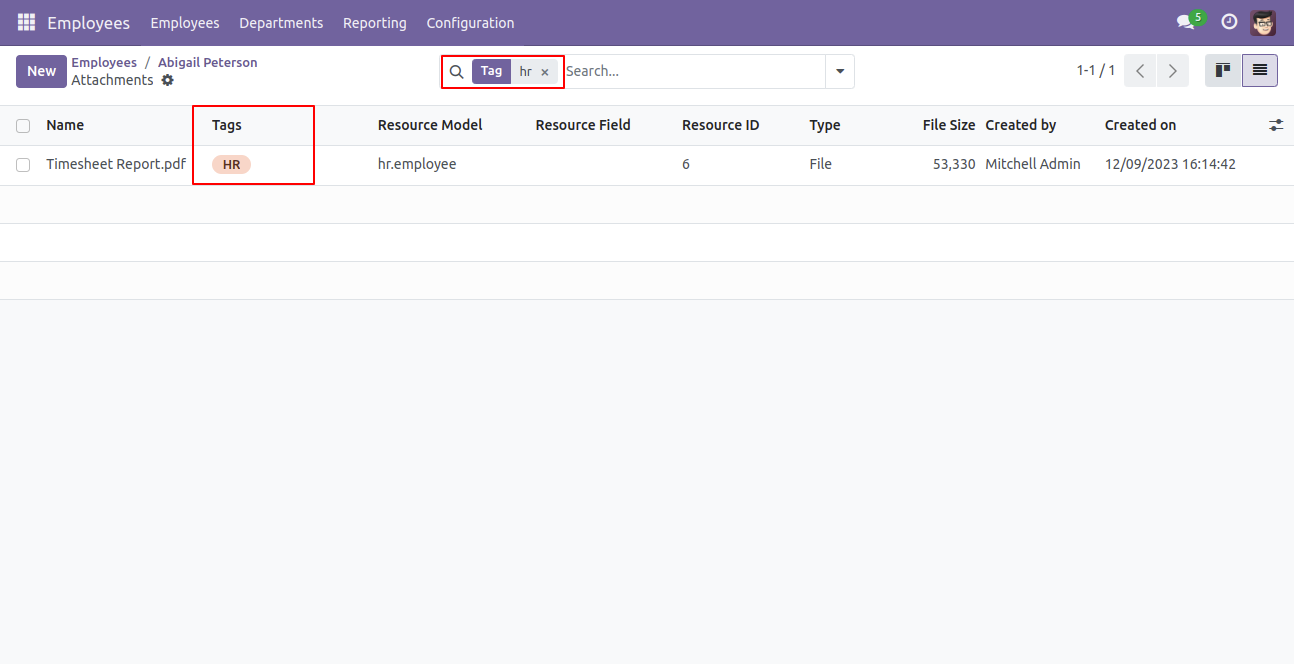The width and height of the screenshot is (1294, 664).
Task: Click the Employees app title
Action: 88,22
